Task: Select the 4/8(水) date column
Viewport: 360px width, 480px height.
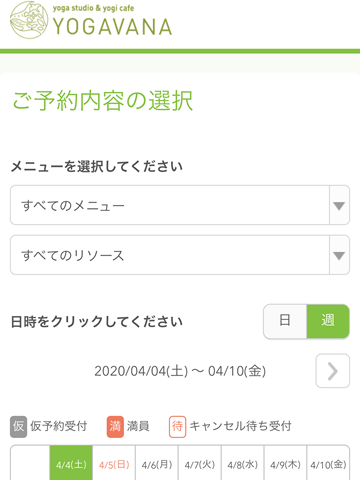Action: [x=242, y=463]
